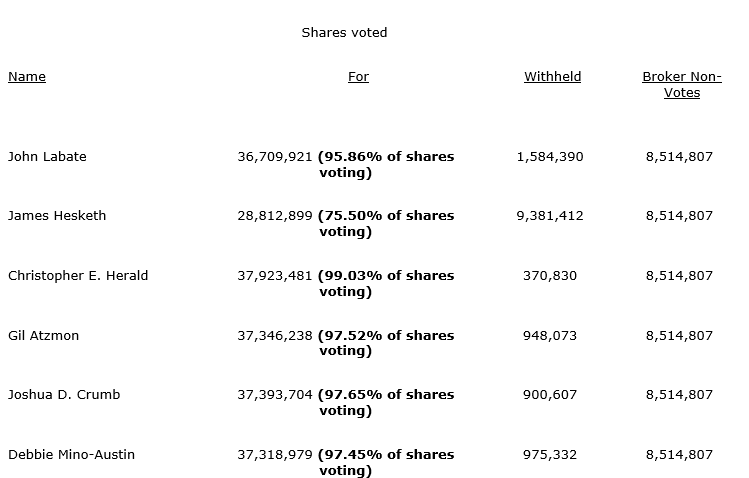The height and width of the screenshot is (478, 749).
Task: Click the 75.50% of shares voting text
Action: (385, 224)
